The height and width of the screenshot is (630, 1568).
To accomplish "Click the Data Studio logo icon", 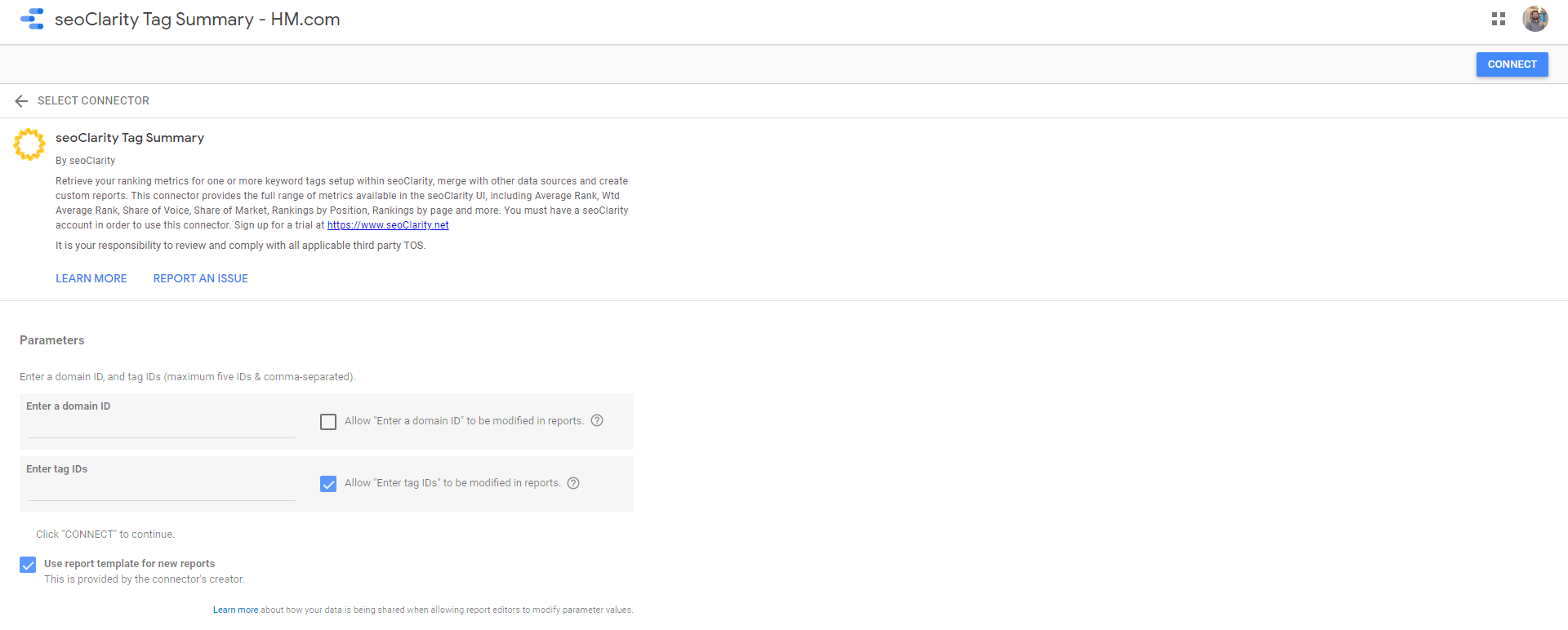I will tap(32, 19).
